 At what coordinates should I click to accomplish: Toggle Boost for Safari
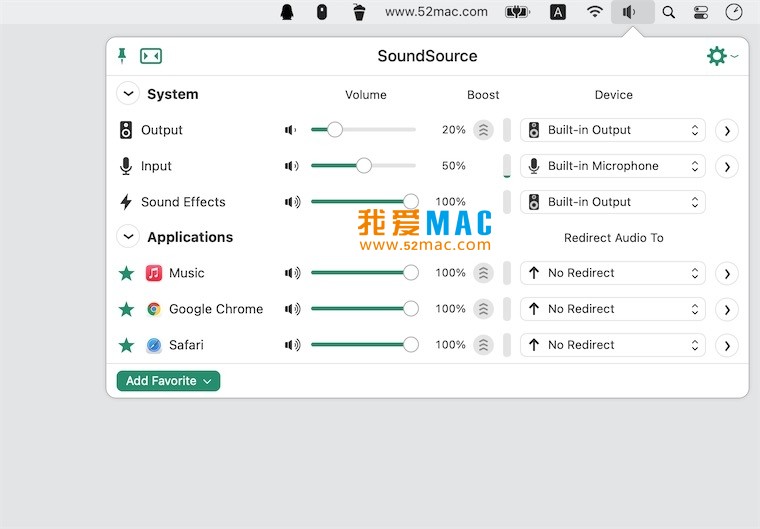tap(483, 345)
